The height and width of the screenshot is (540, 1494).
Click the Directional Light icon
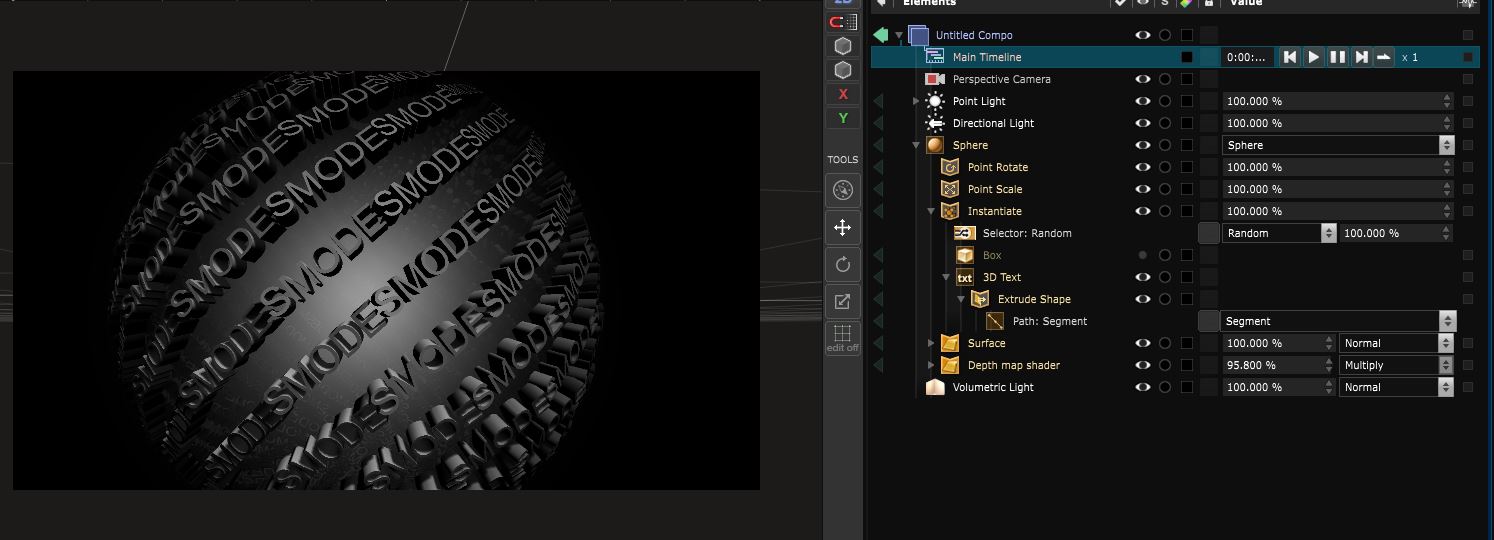tap(935, 123)
